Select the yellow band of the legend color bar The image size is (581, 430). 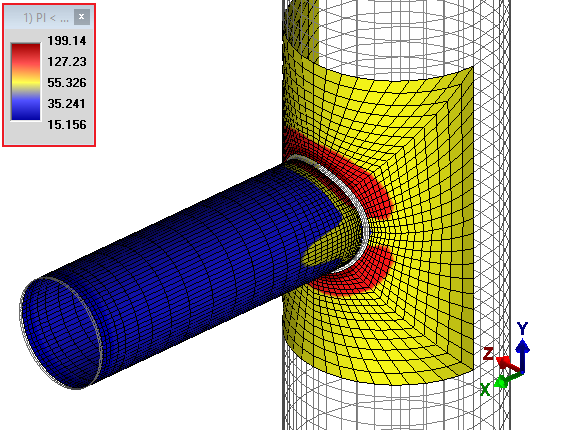pos(26,82)
